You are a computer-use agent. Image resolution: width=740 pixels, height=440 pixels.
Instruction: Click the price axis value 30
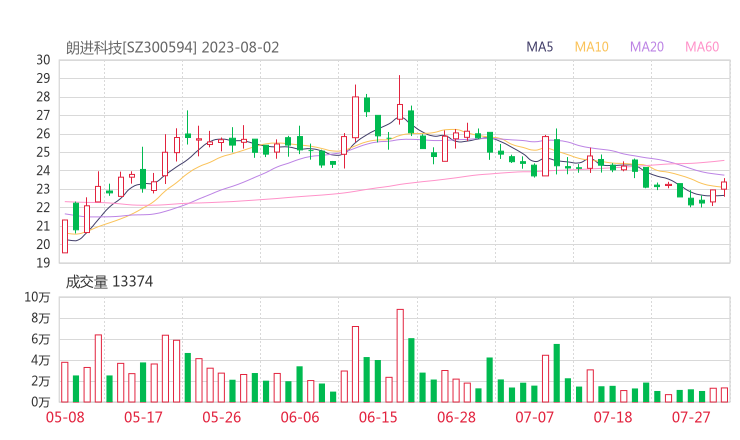point(43,60)
